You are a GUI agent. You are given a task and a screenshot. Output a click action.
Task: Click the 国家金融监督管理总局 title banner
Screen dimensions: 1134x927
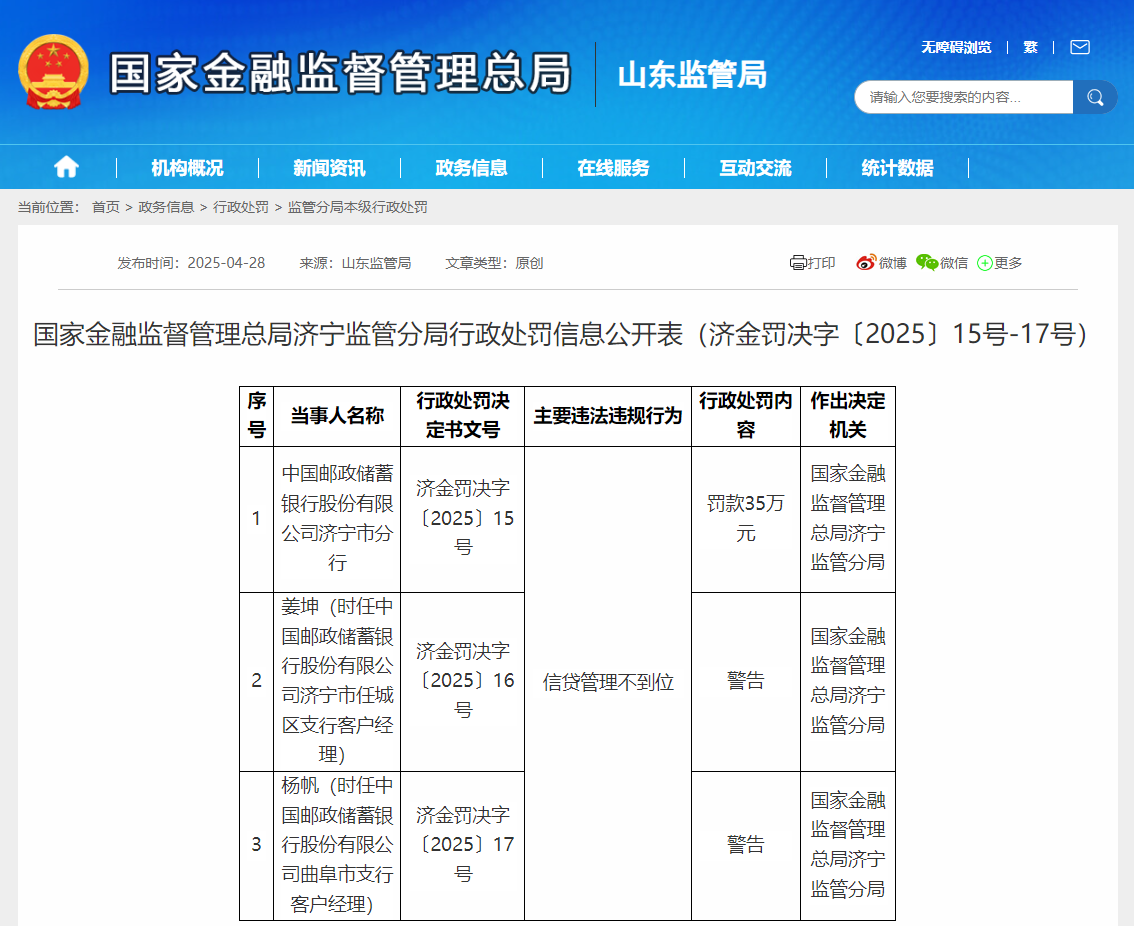point(340,73)
